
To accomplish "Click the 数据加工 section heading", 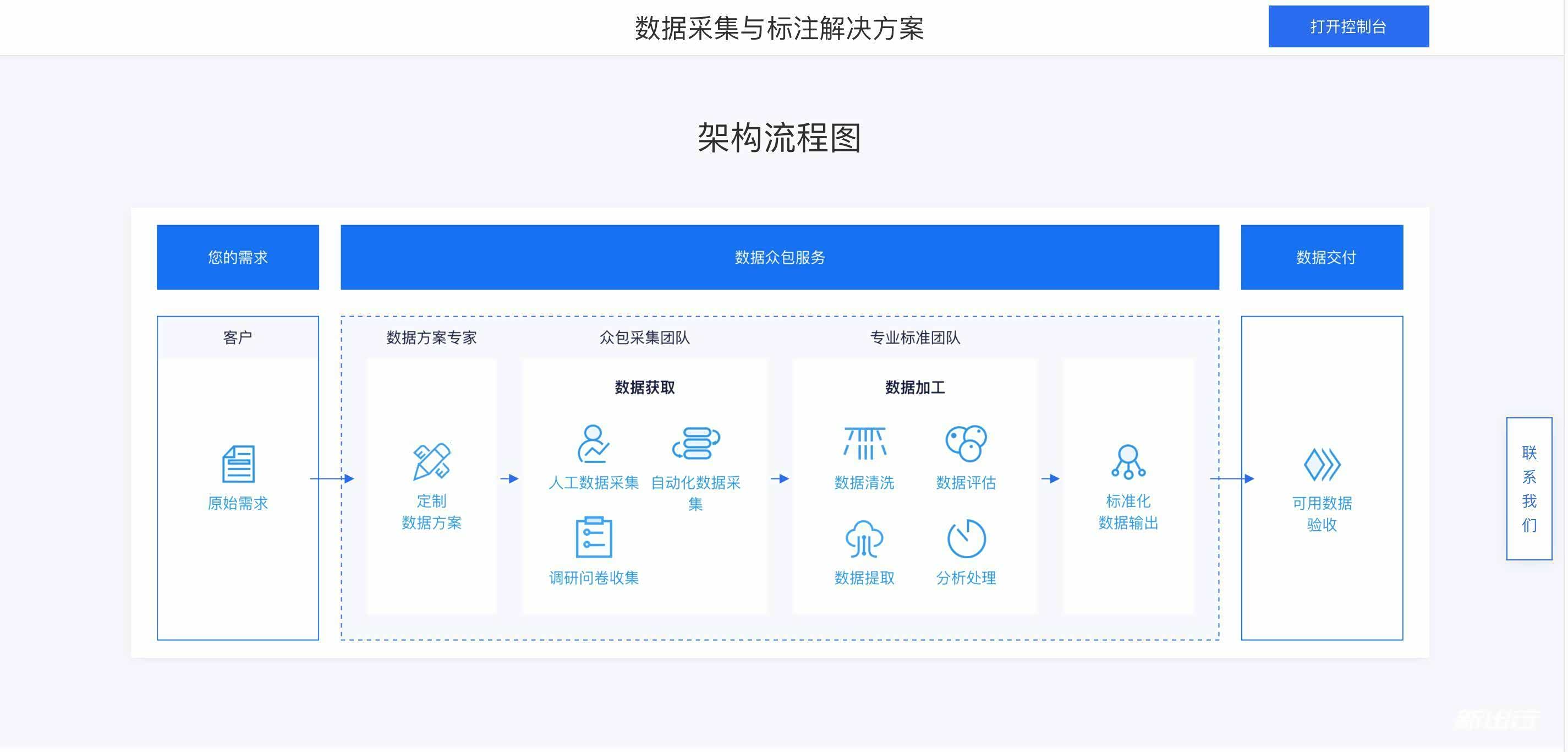I will [x=914, y=387].
